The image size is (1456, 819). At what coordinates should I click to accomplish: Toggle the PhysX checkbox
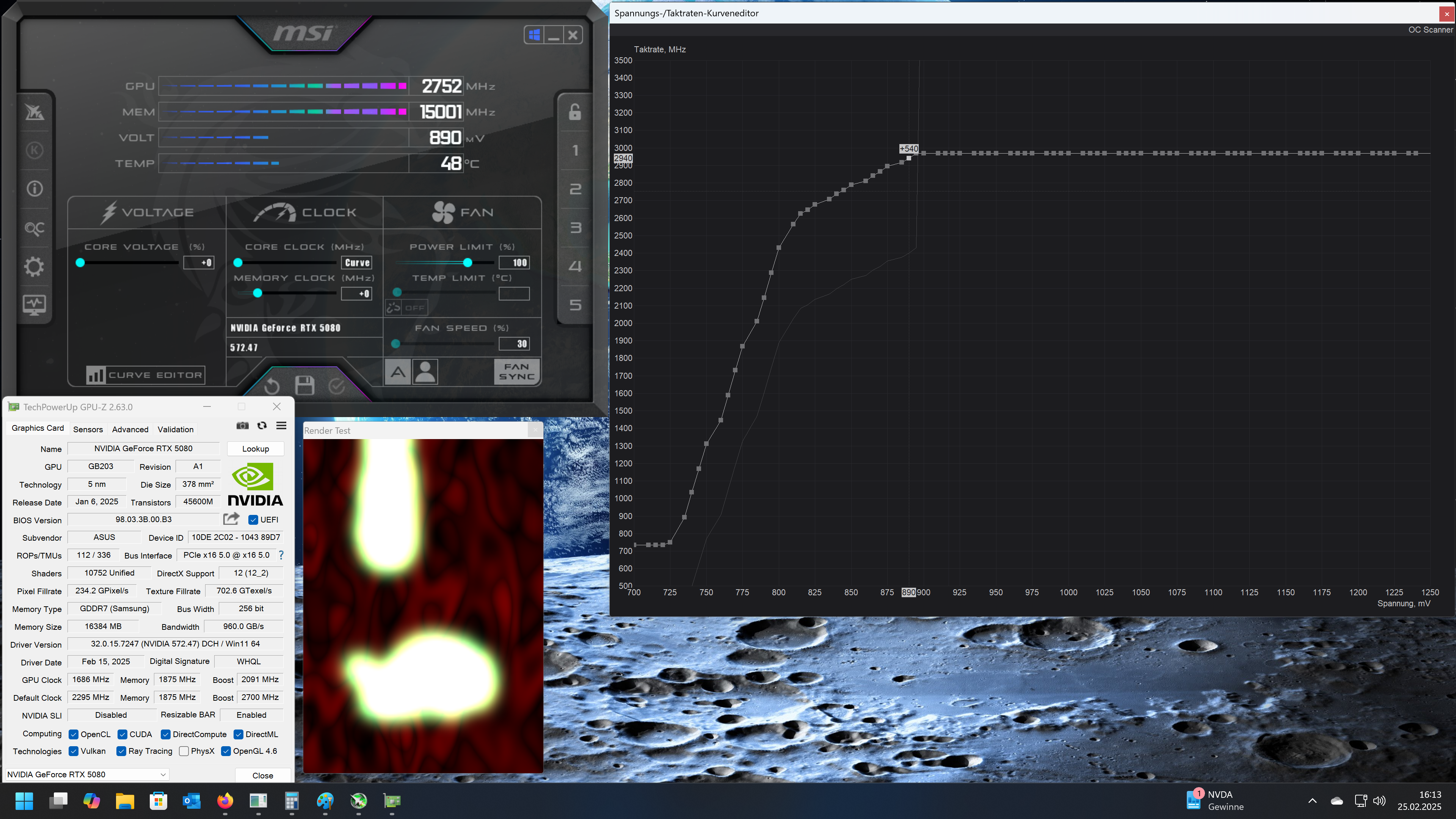click(x=184, y=751)
